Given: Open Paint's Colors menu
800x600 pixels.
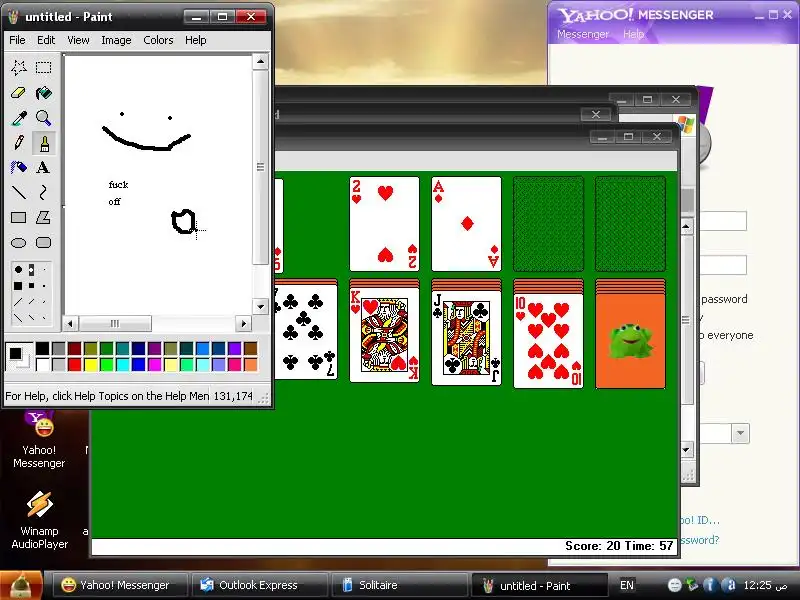Looking at the screenshot, I should point(158,40).
